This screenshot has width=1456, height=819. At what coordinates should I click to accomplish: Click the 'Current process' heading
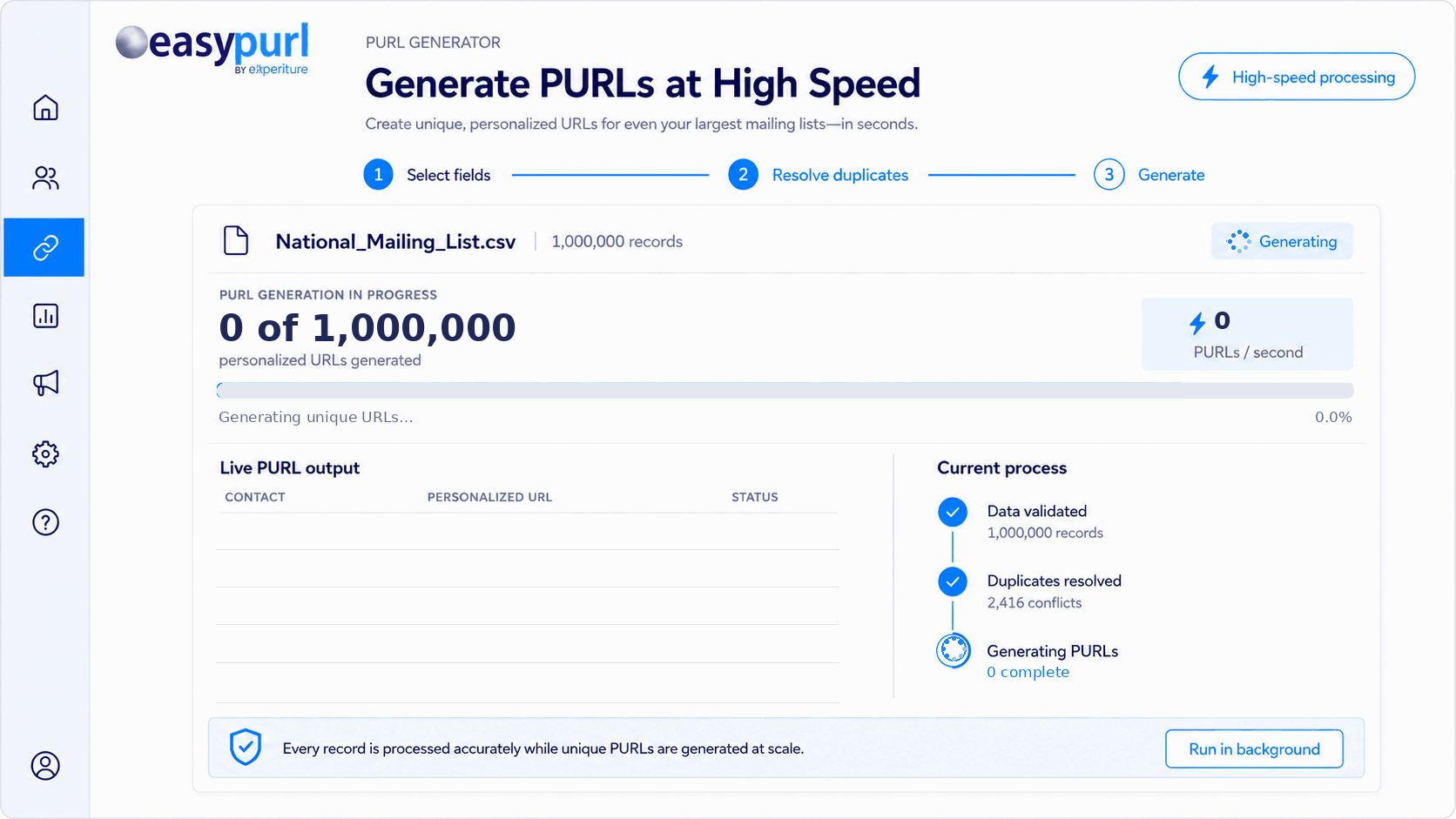[x=1001, y=467]
